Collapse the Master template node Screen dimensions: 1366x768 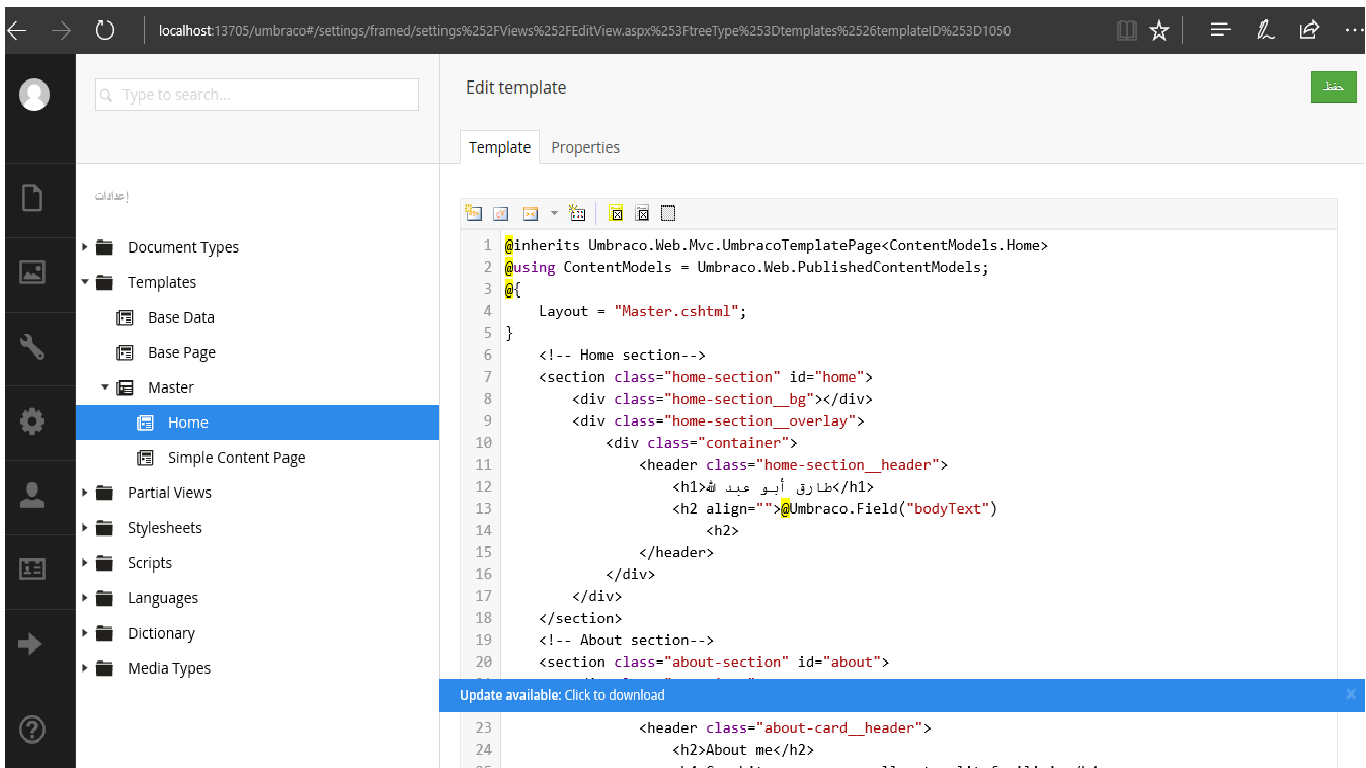(105, 387)
